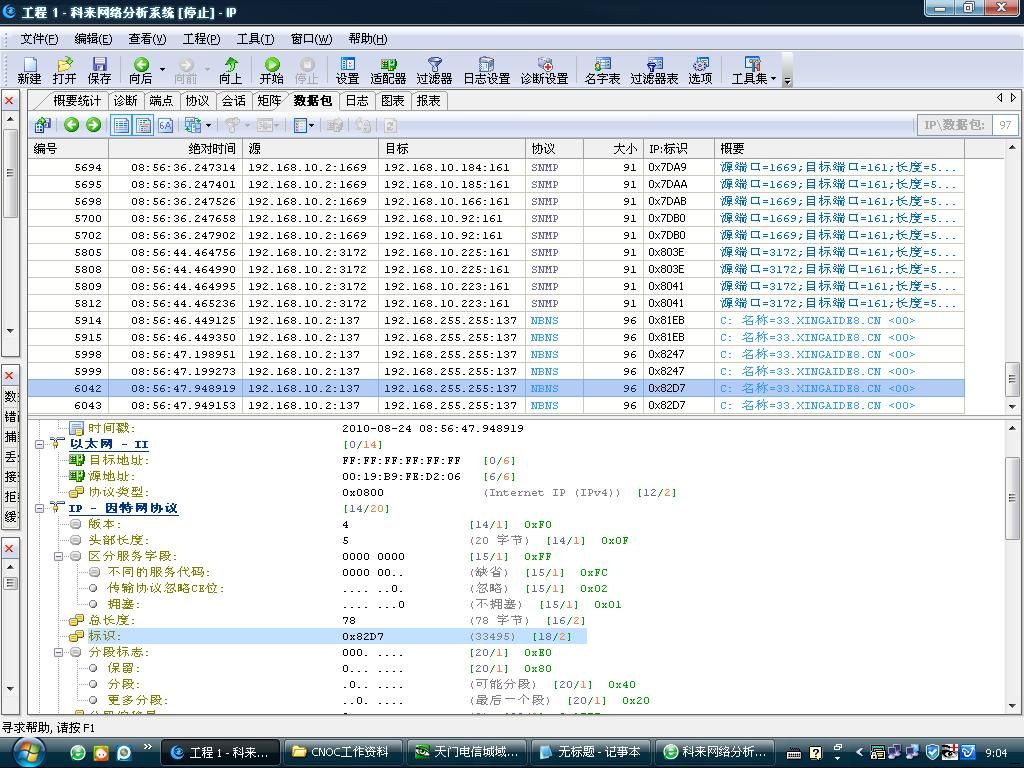Open the 过滤器 (Filter) toolbar icon

click(x=434, y=70)
